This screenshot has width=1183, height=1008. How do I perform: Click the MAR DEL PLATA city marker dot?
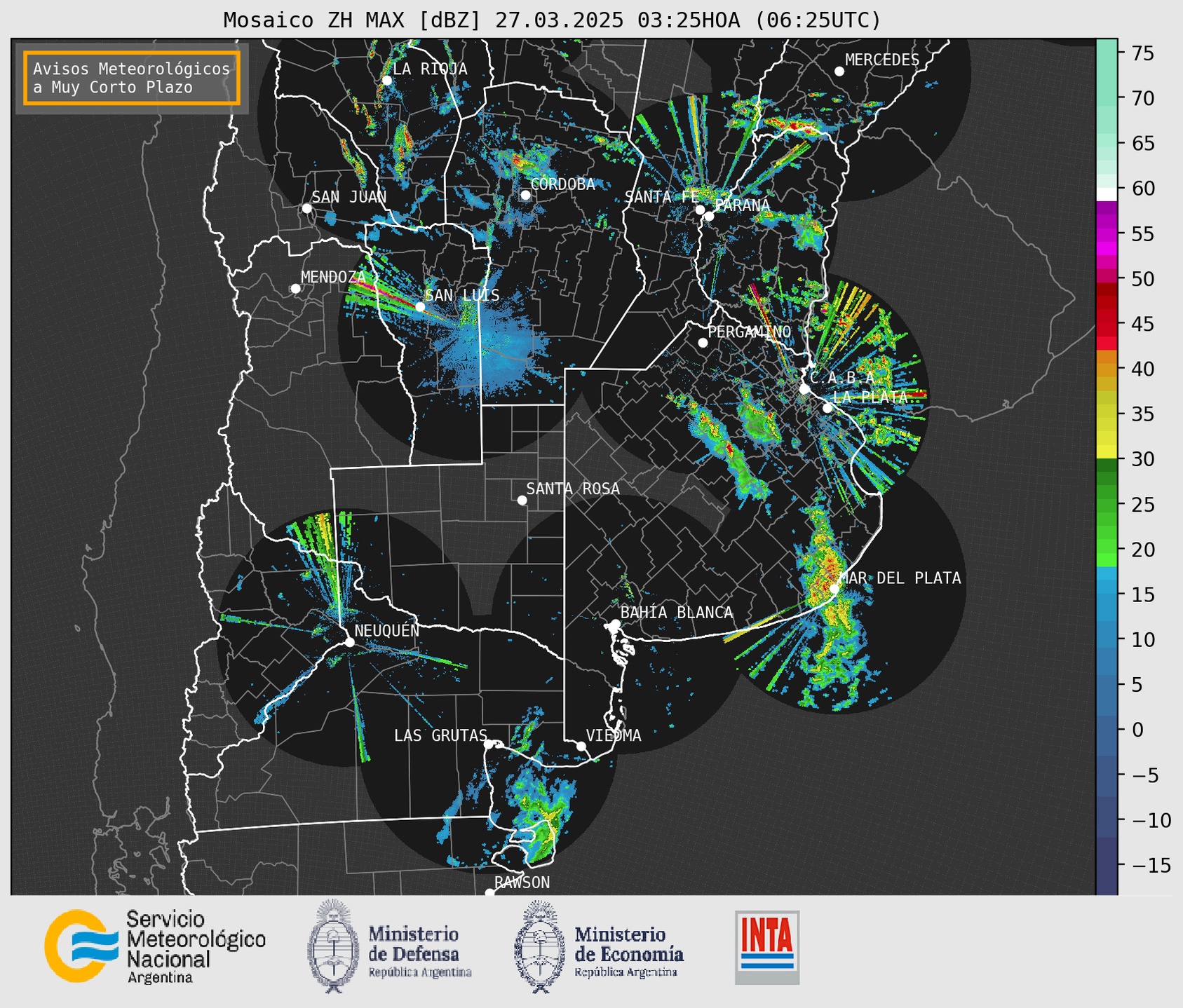coord(834,589)
